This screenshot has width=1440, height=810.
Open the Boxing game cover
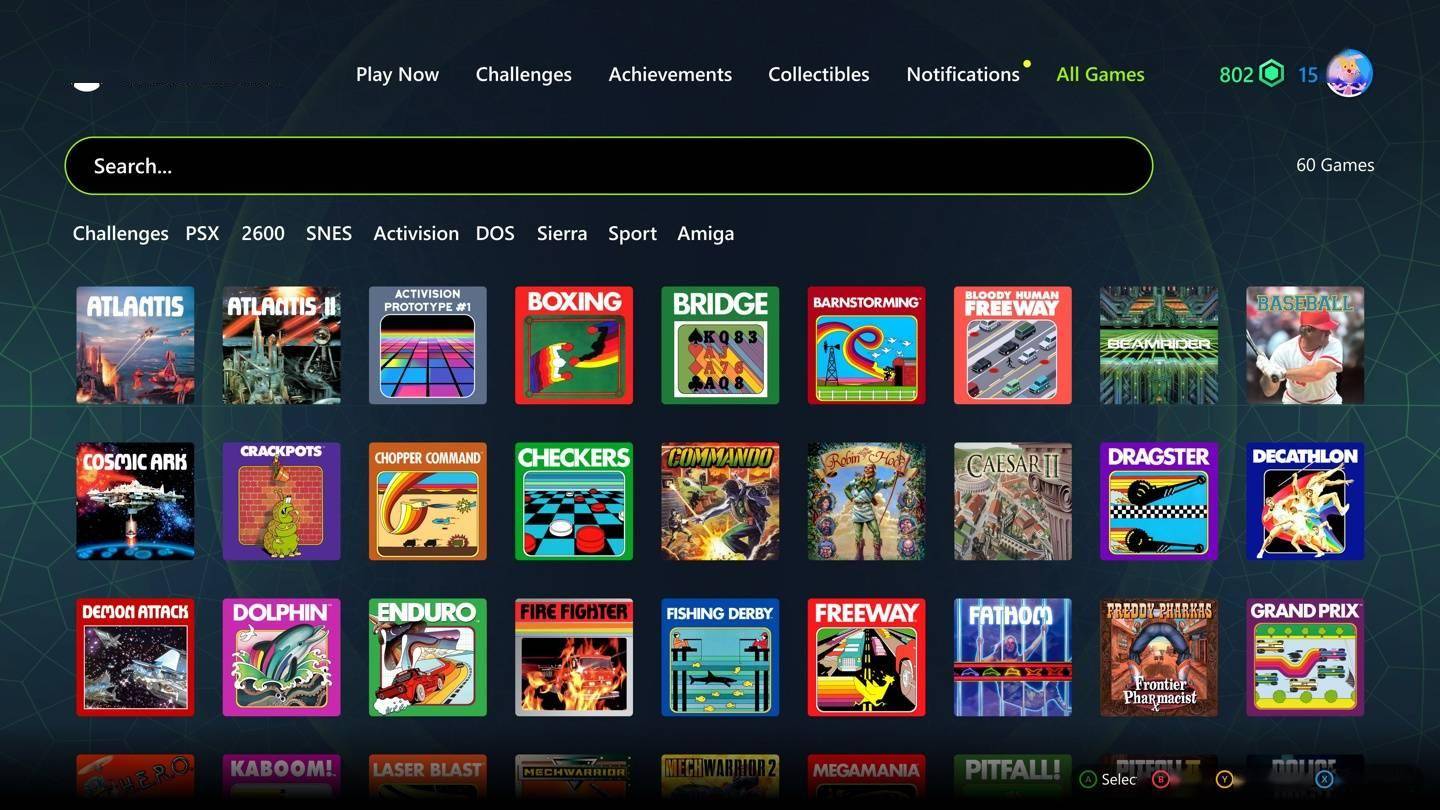point(574,345)
